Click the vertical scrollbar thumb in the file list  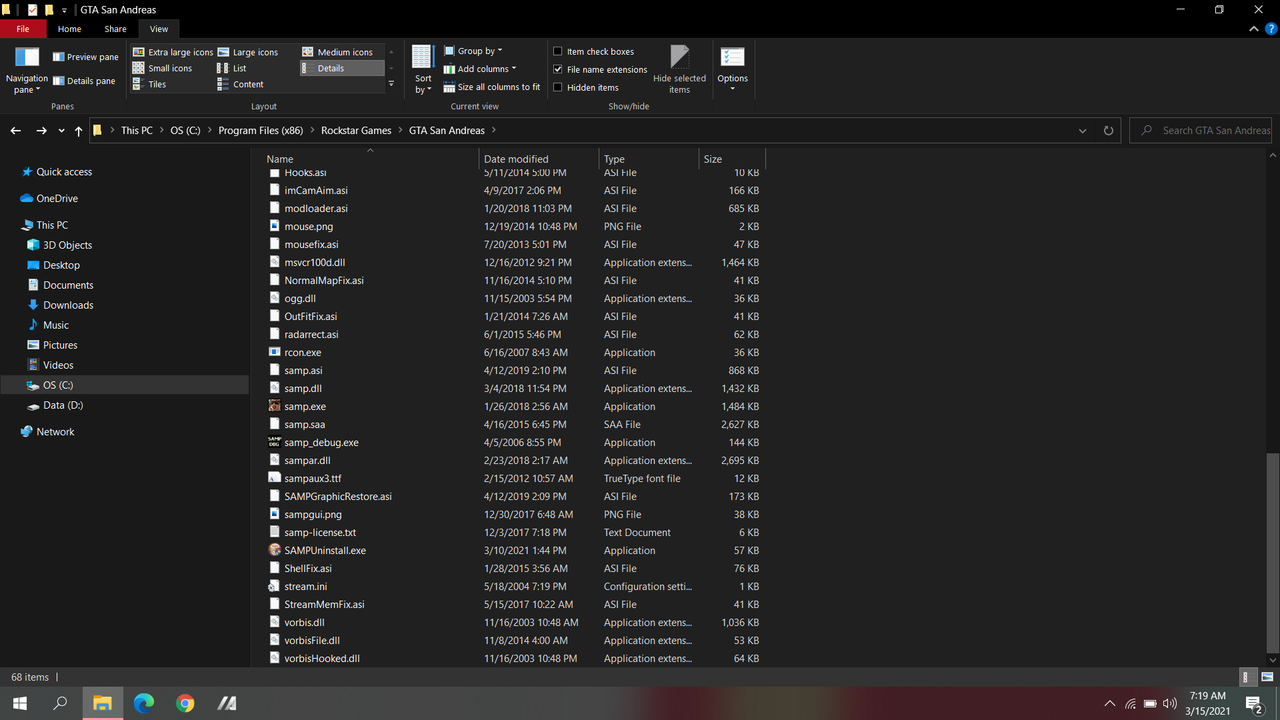click(x=1272, y=552)
